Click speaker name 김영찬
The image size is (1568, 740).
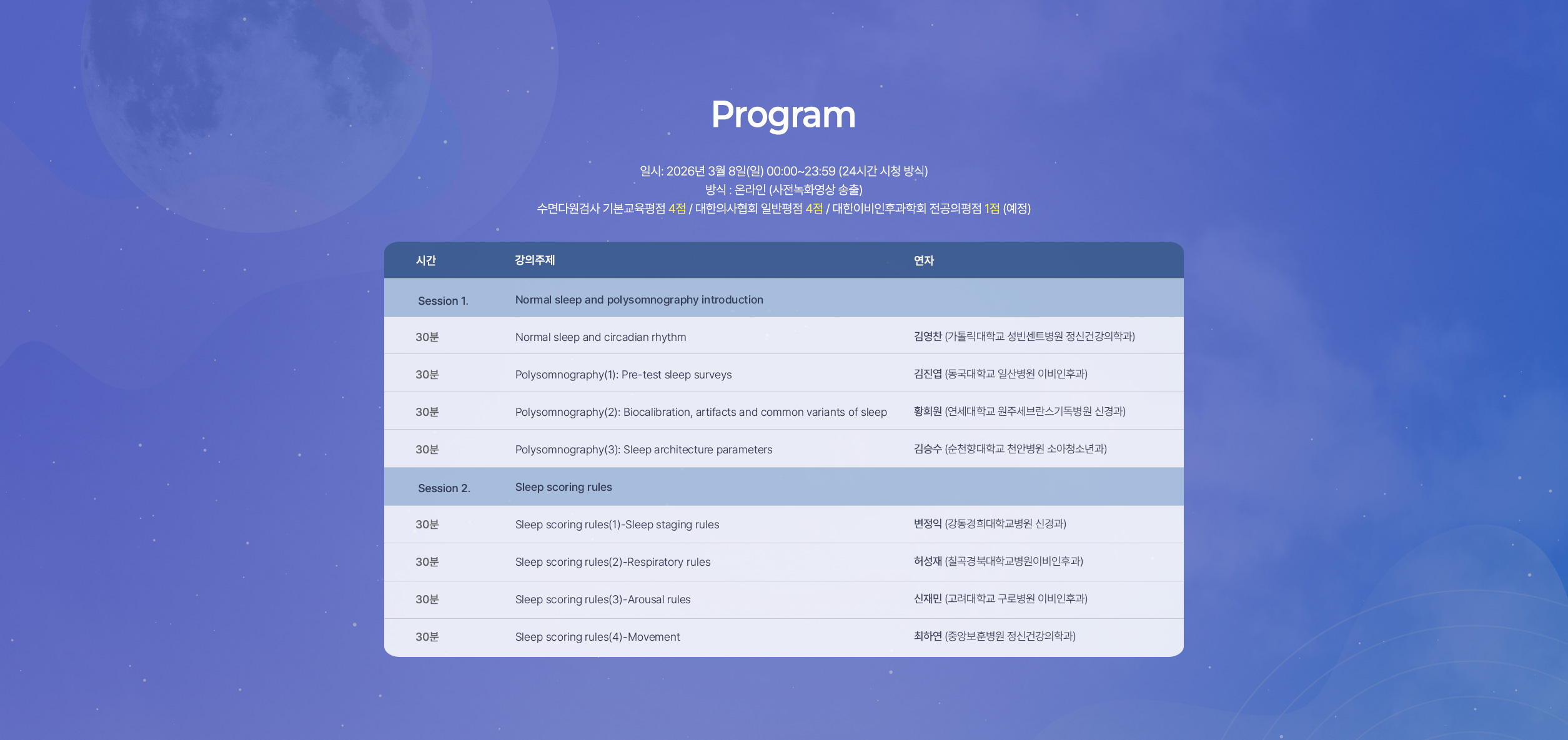pos(927,337)
